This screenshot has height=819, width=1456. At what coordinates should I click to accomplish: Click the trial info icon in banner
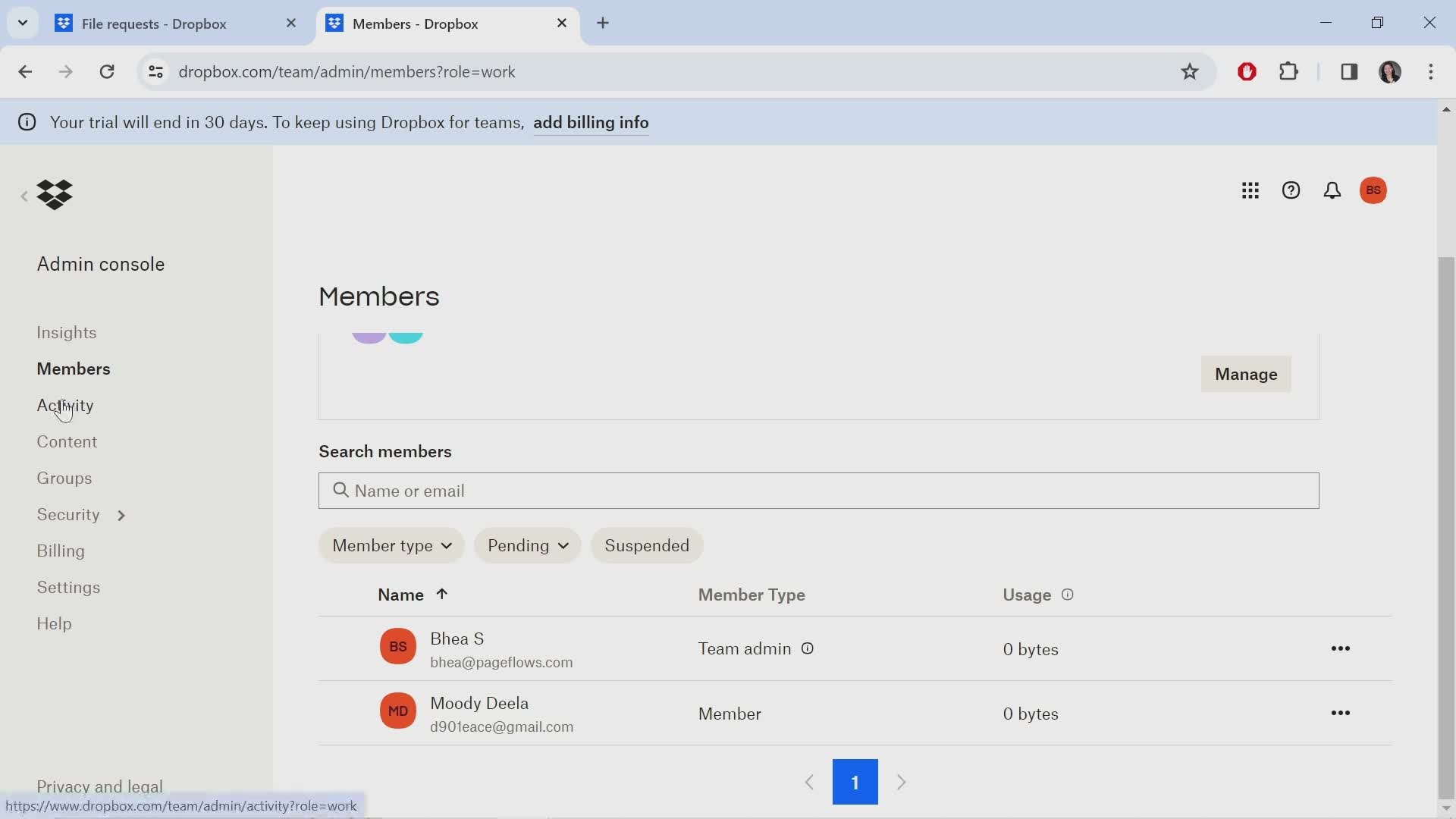point(27,123)
